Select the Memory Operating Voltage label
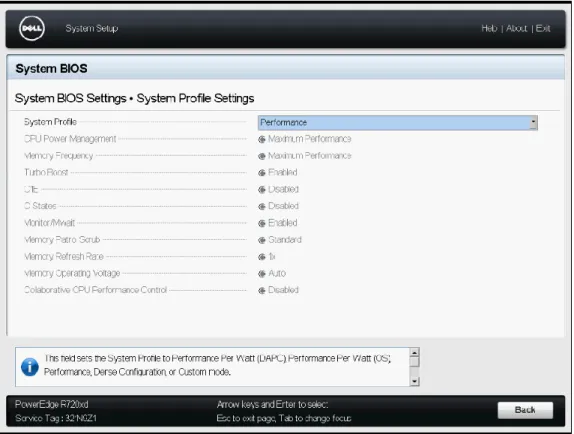The width and height of the screenshot is (574, 434). (72, 273)
